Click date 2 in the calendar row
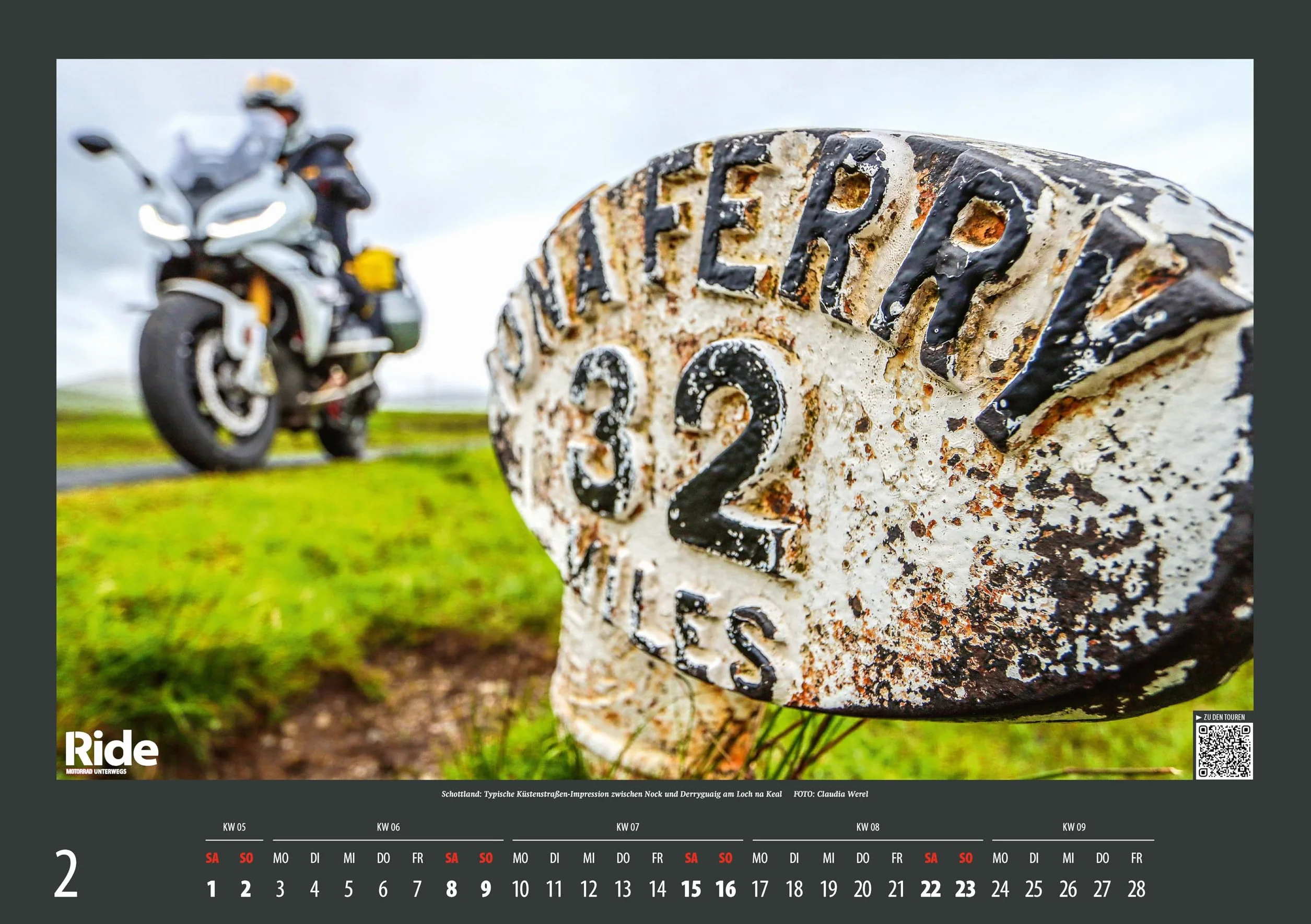This screenshot has height=924, width=1311. coord(246,889)
